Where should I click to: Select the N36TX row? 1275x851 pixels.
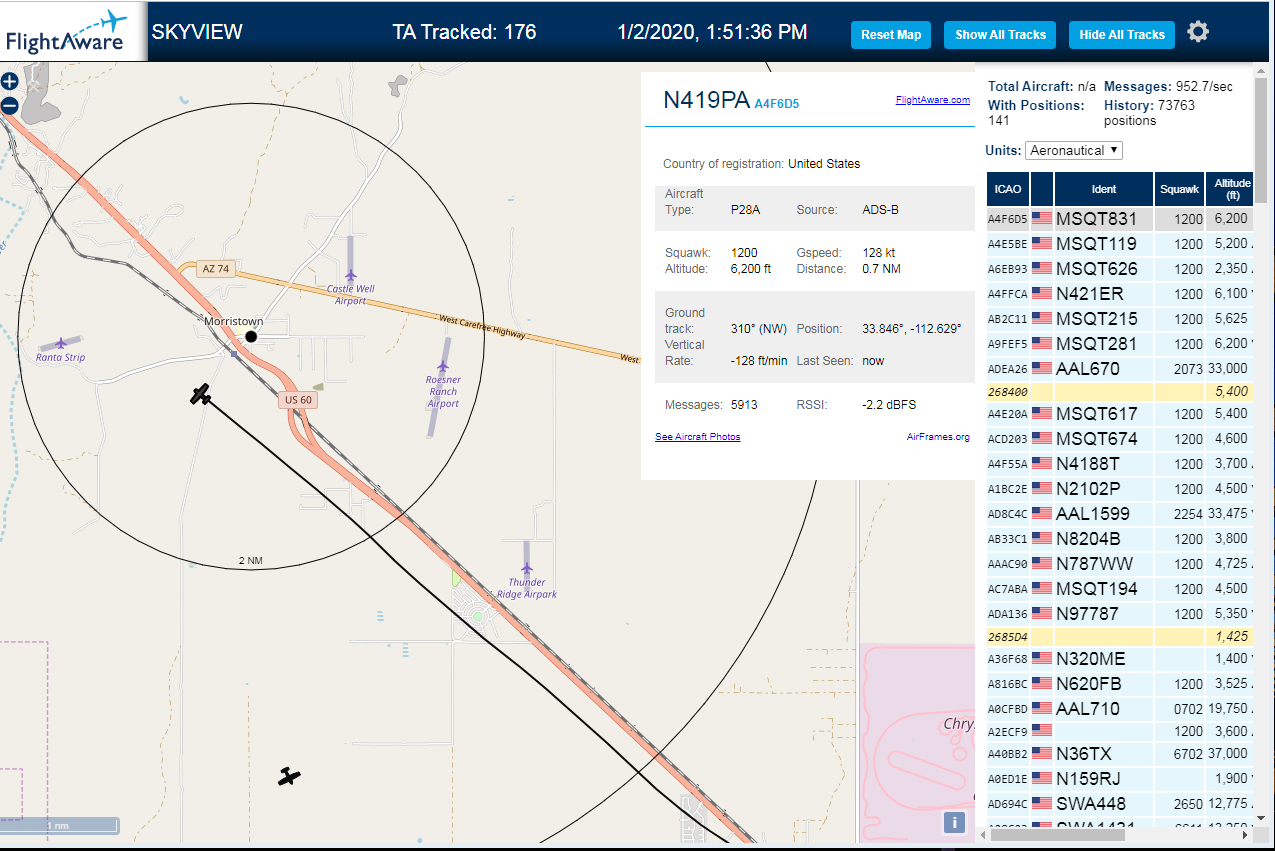(x=1120, y=753)
